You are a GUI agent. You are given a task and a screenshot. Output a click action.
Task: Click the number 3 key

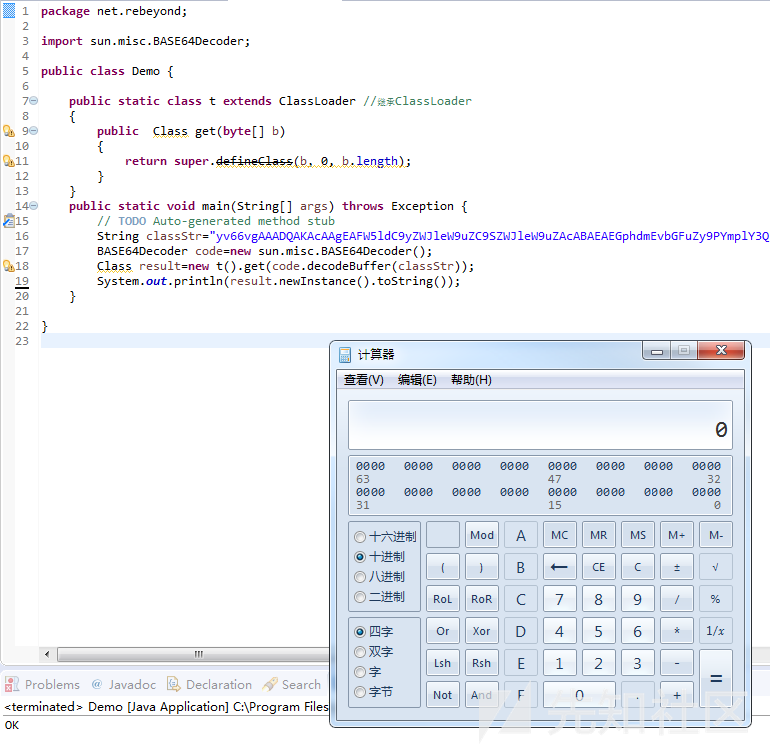(637, 663)
